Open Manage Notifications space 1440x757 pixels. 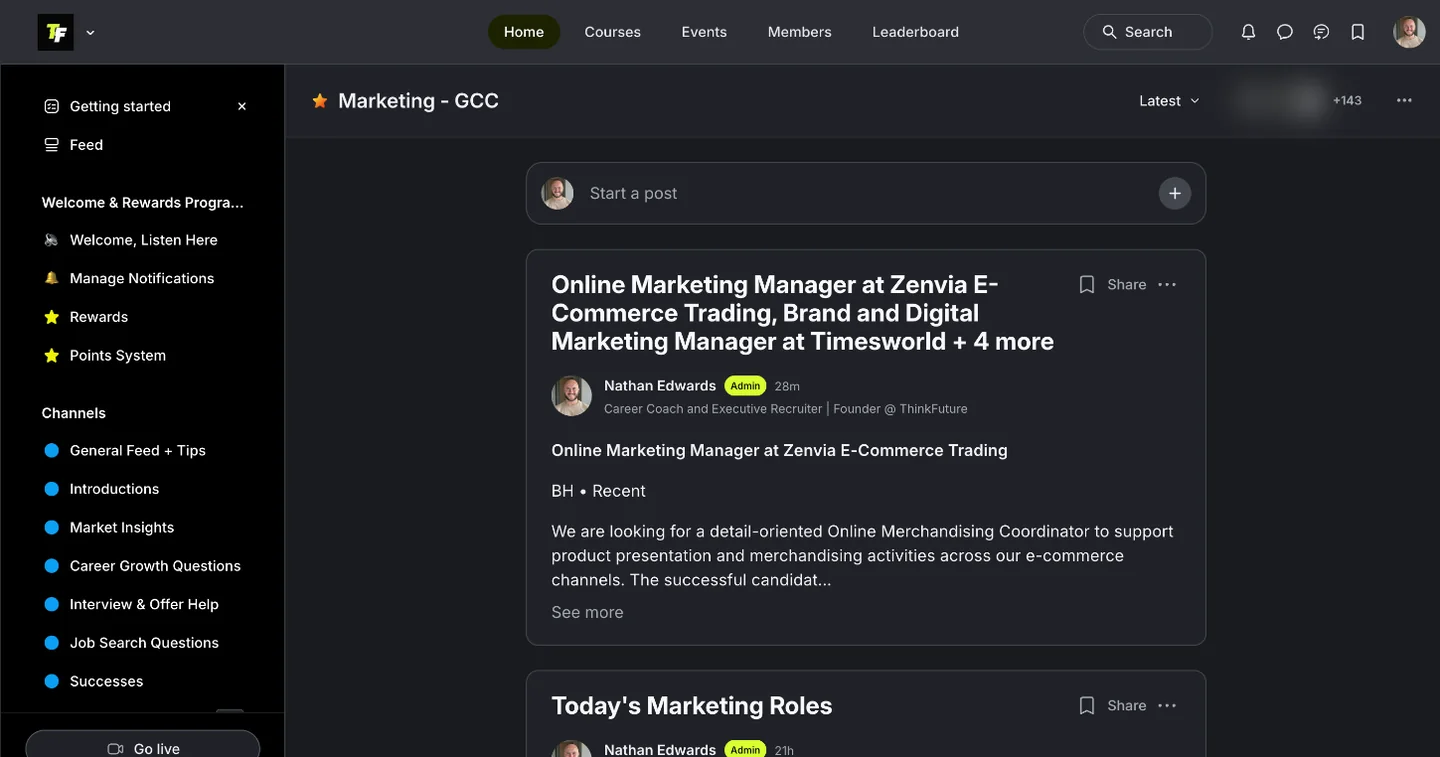(x=142, y=278)
